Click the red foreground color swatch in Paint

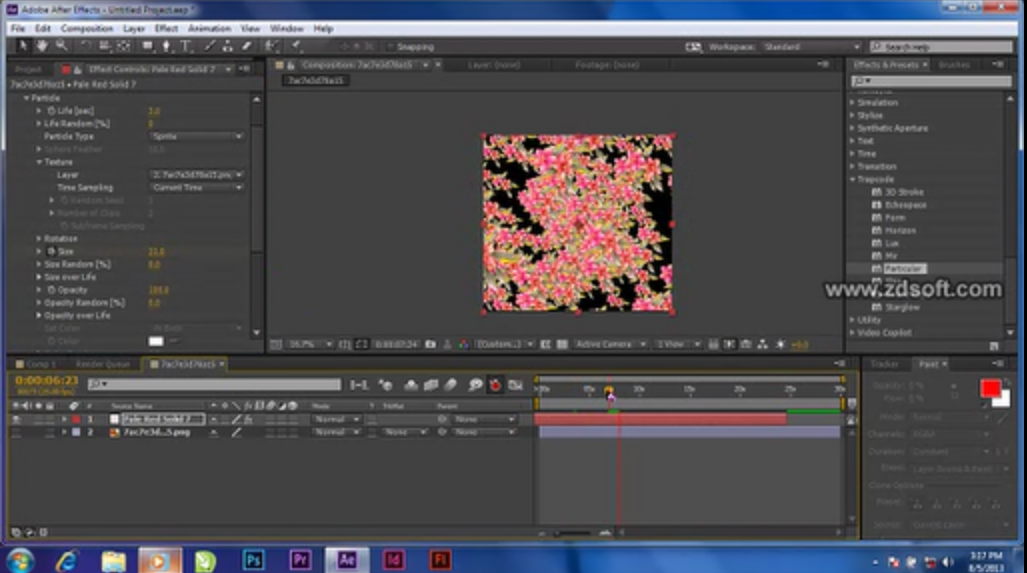pyautogui.click(x=990, y=388)
